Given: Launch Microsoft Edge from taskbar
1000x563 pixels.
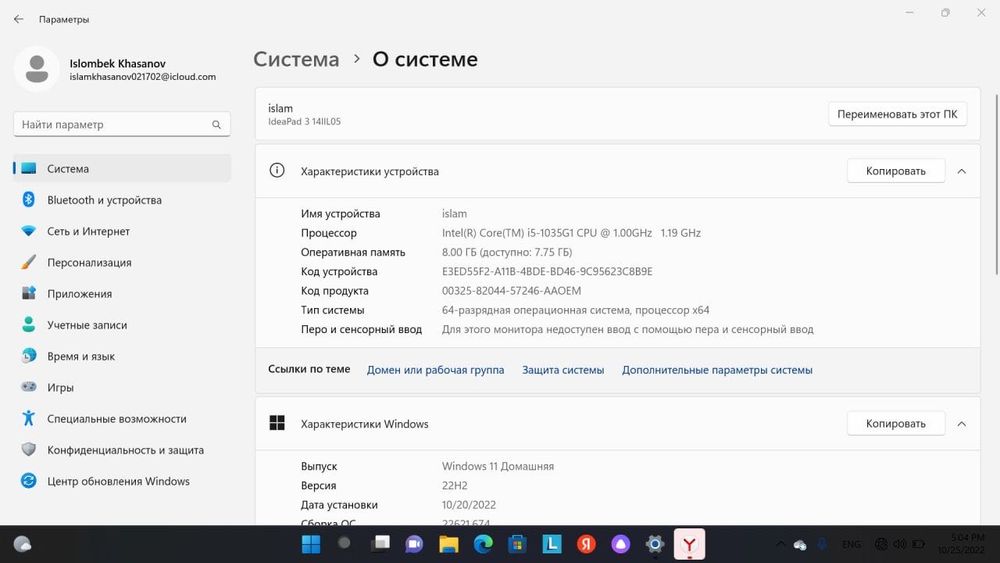Looking at the screenshot, I should click(483, 544).
